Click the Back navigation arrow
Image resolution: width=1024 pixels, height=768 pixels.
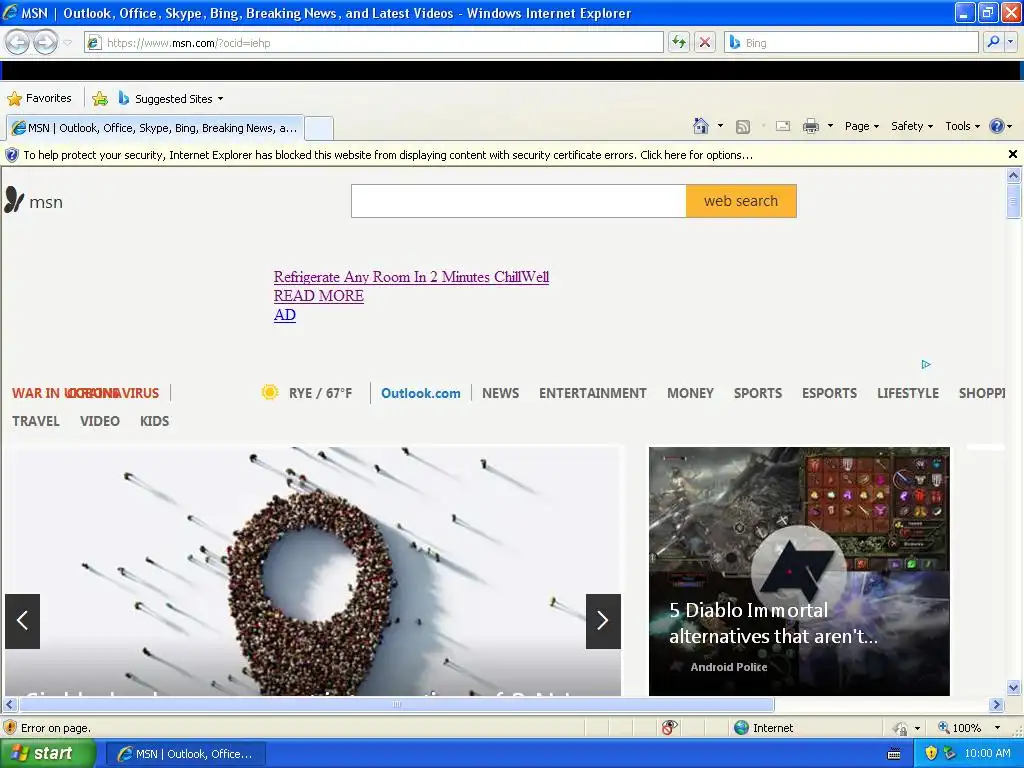coord(18,42)
